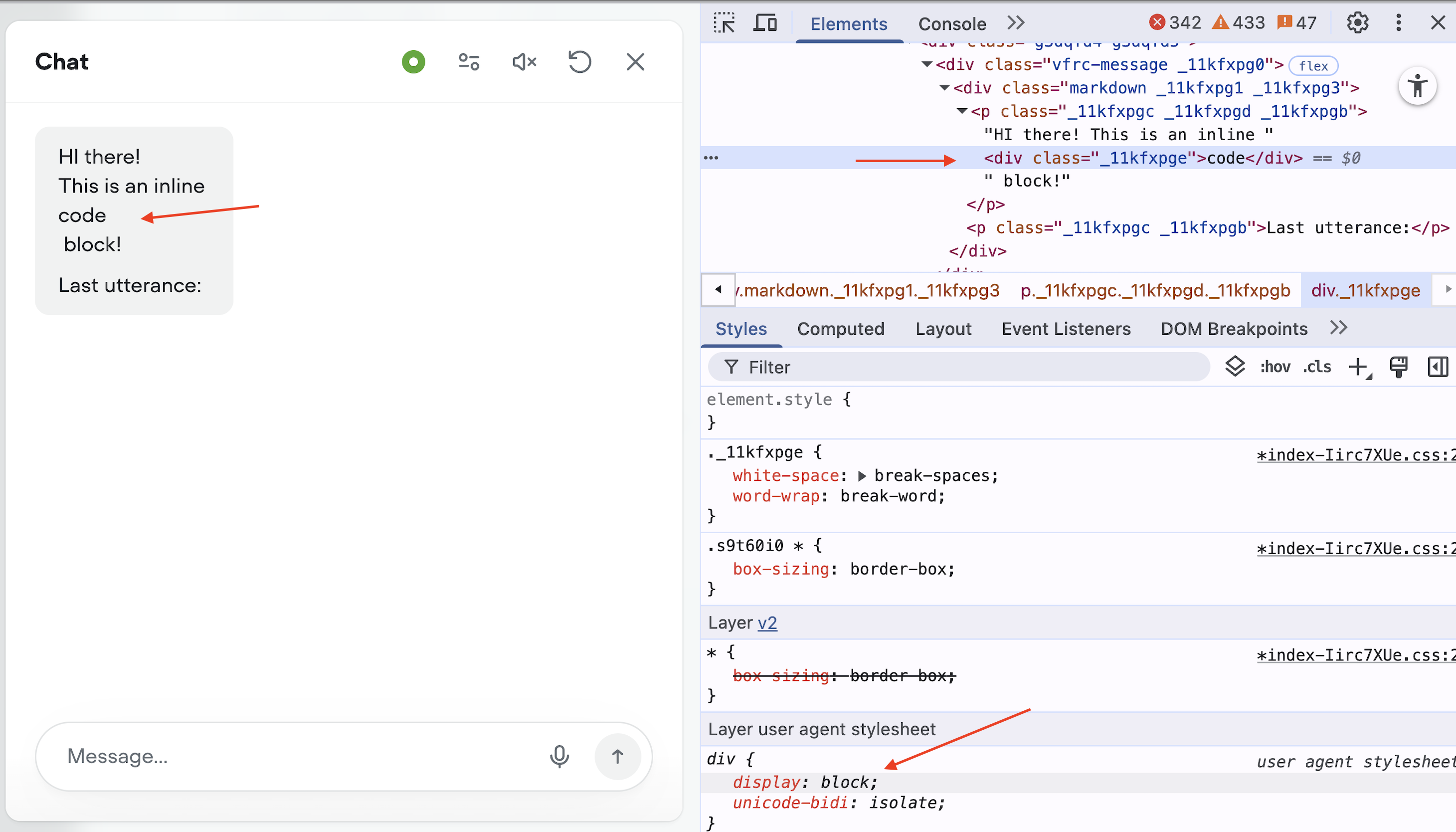
Task: Activate the inspect element picker icon
Action: click(725, 23)
